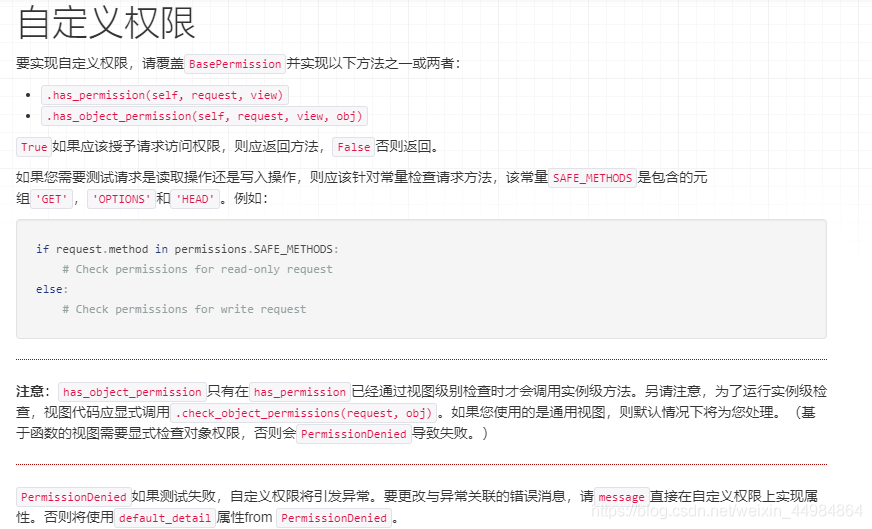Click .has_object_permission(self, request, view, obj) code
The height and width of the screenshot is (529, 872).
coord(204,116)
